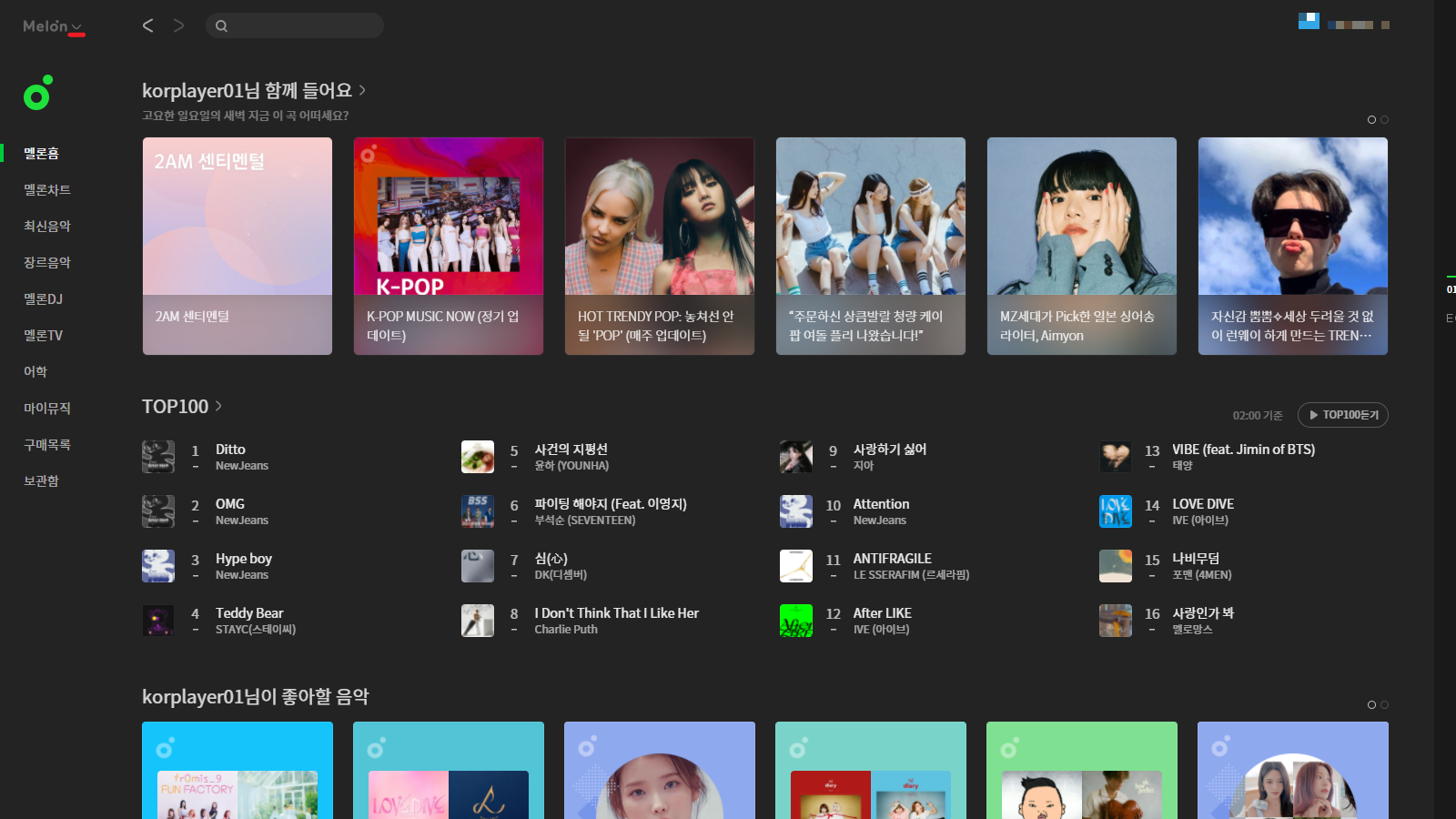Open artist link LE SSERAFIM (르세라핌)

point(911,575)
